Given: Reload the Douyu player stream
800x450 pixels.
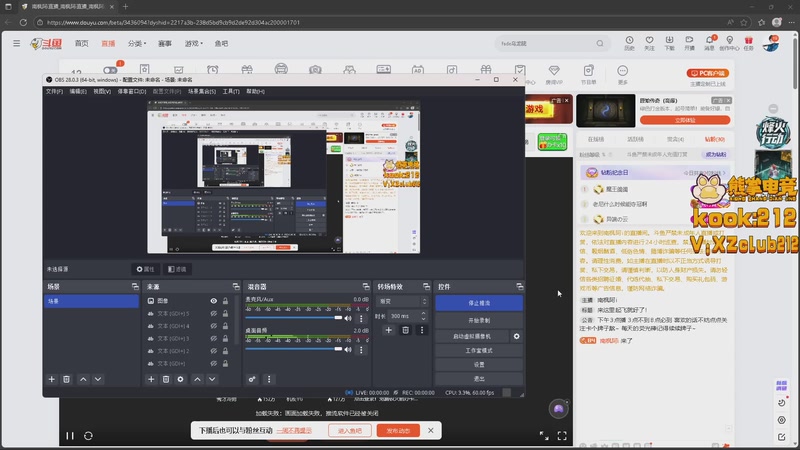Looking at the screenshot, I should (x=88, y=436).
